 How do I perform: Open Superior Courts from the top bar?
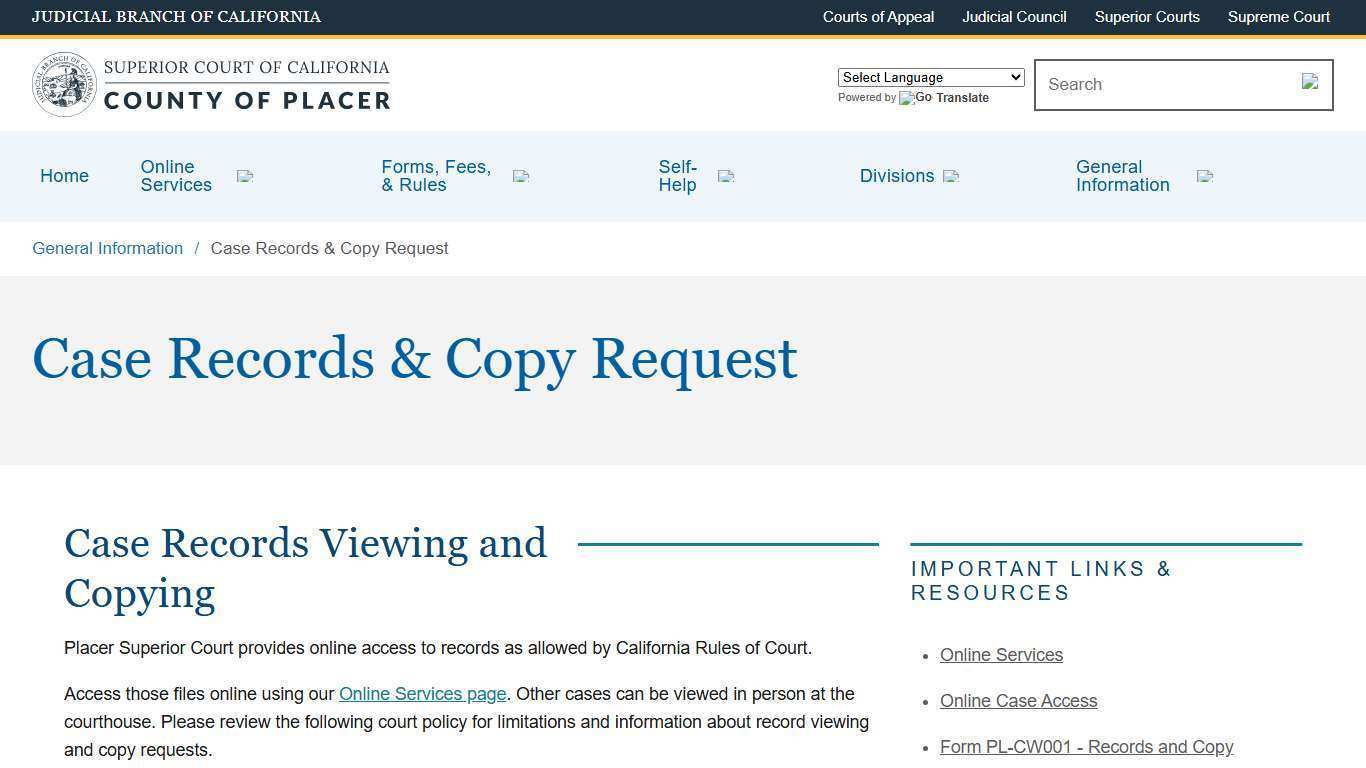[x=1146, y=17]
